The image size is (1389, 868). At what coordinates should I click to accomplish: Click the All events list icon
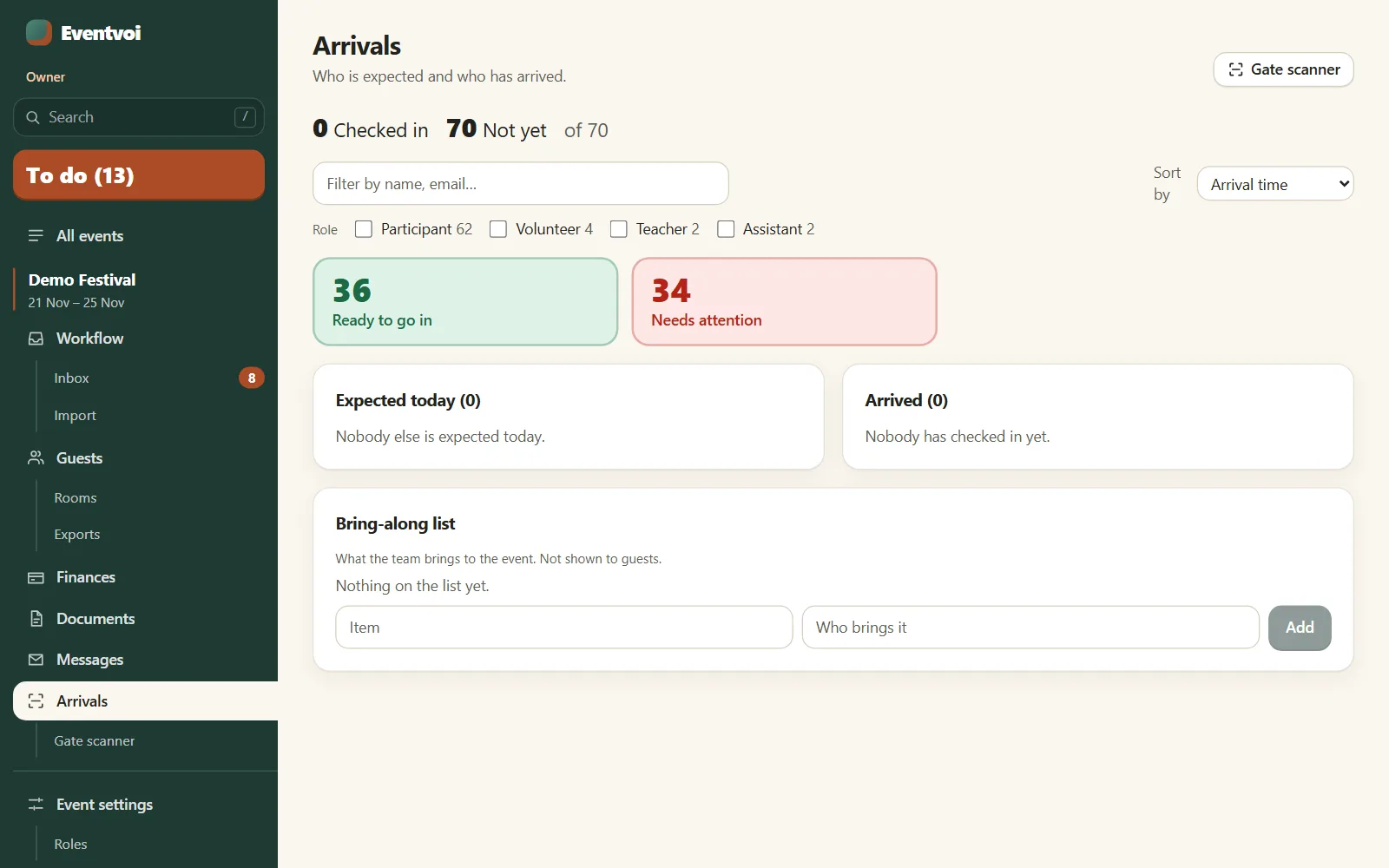(36, 236)
